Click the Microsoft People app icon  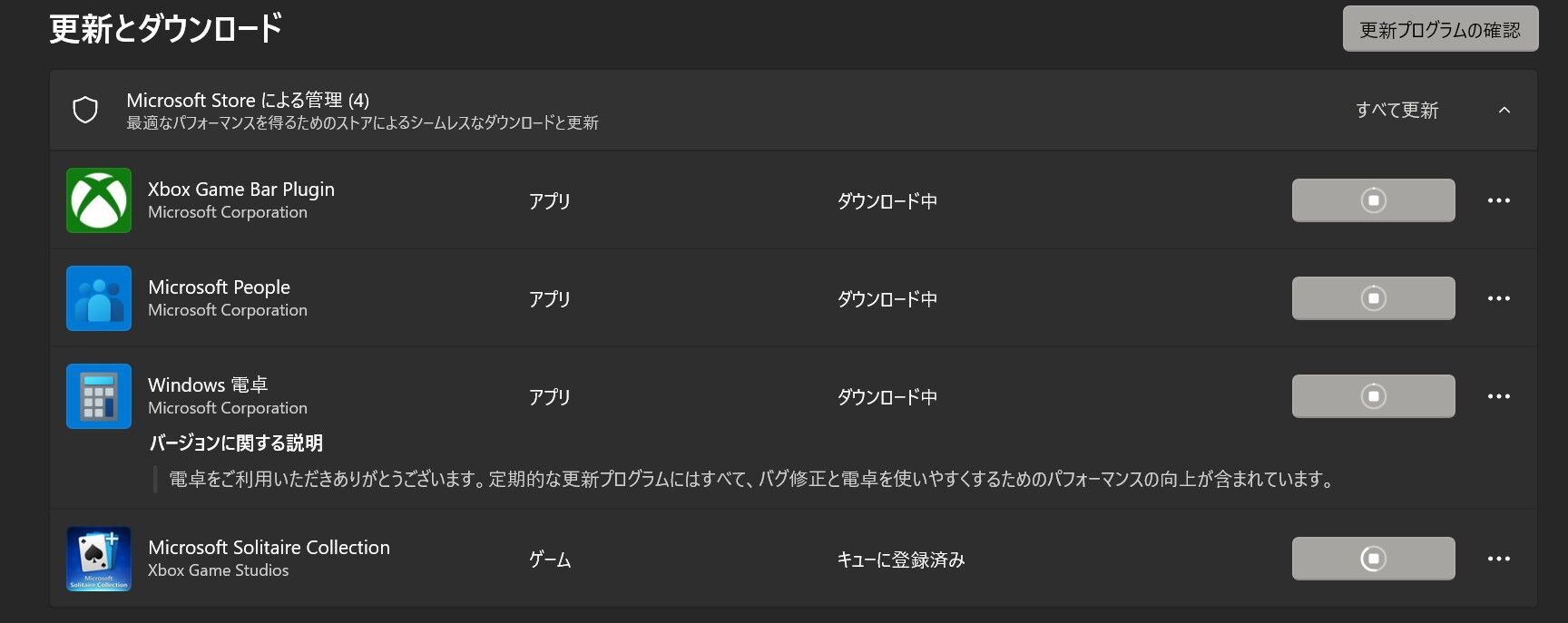99,298
